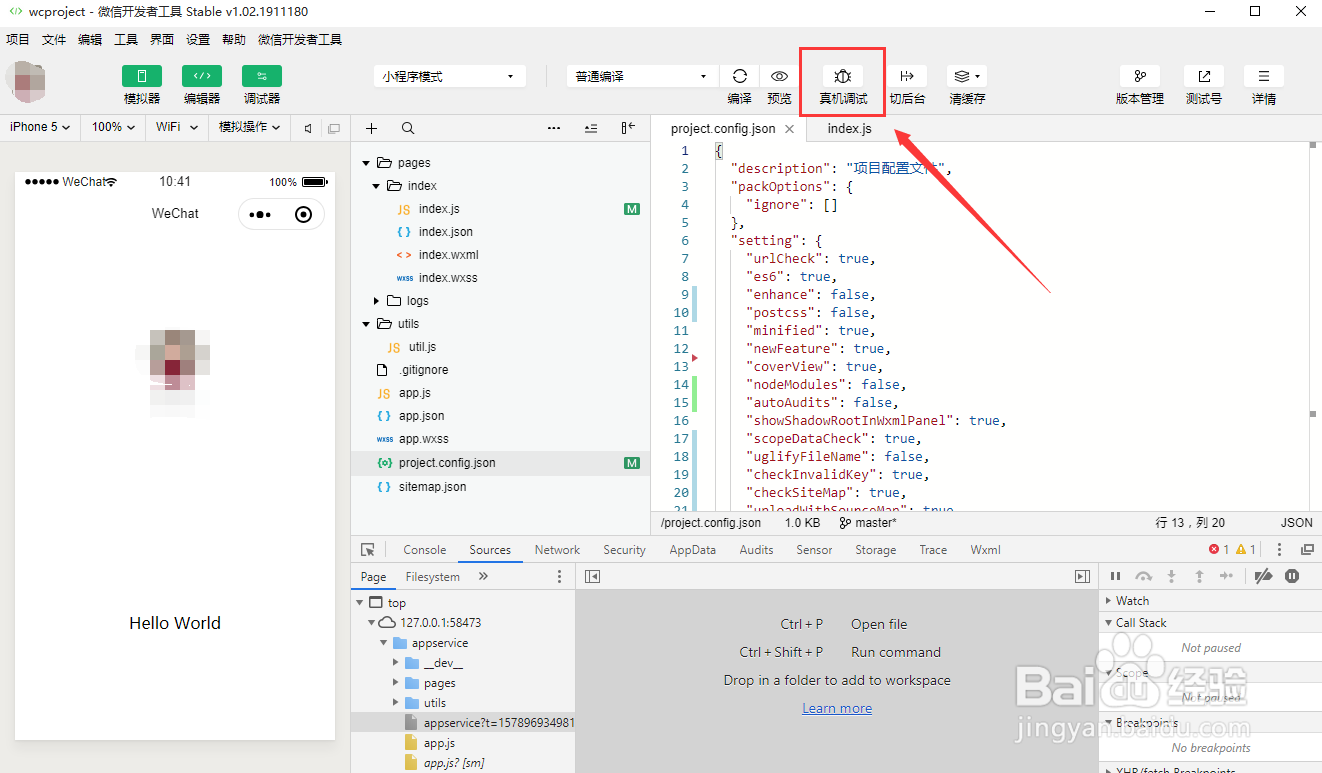The width and height of the screenshot is (1322, 773).
Task: Click the JSON language mode indicator
Action: pos(1297,523)
